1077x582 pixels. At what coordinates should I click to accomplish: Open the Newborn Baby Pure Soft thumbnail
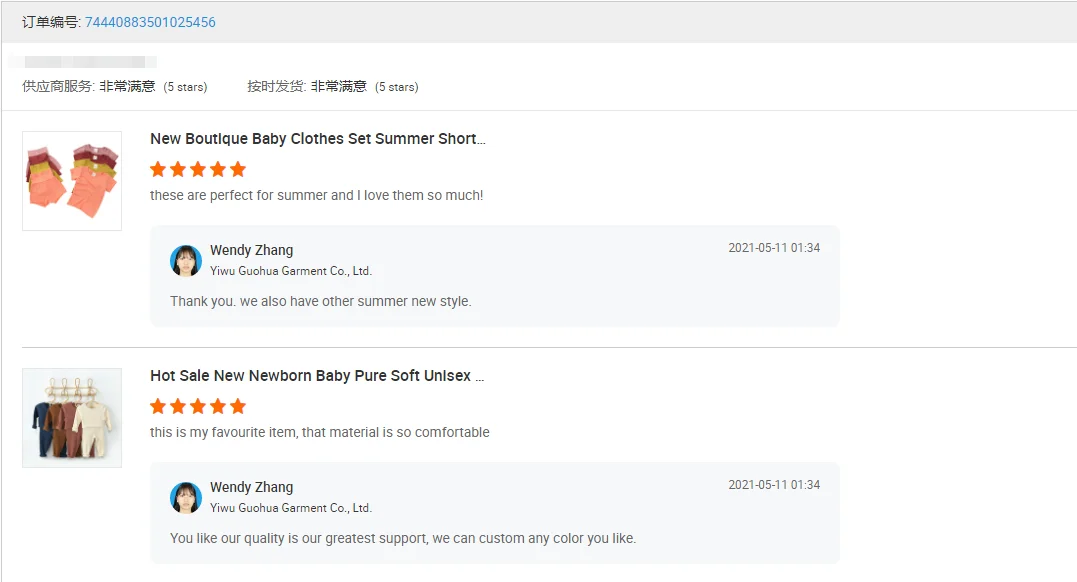72,418
